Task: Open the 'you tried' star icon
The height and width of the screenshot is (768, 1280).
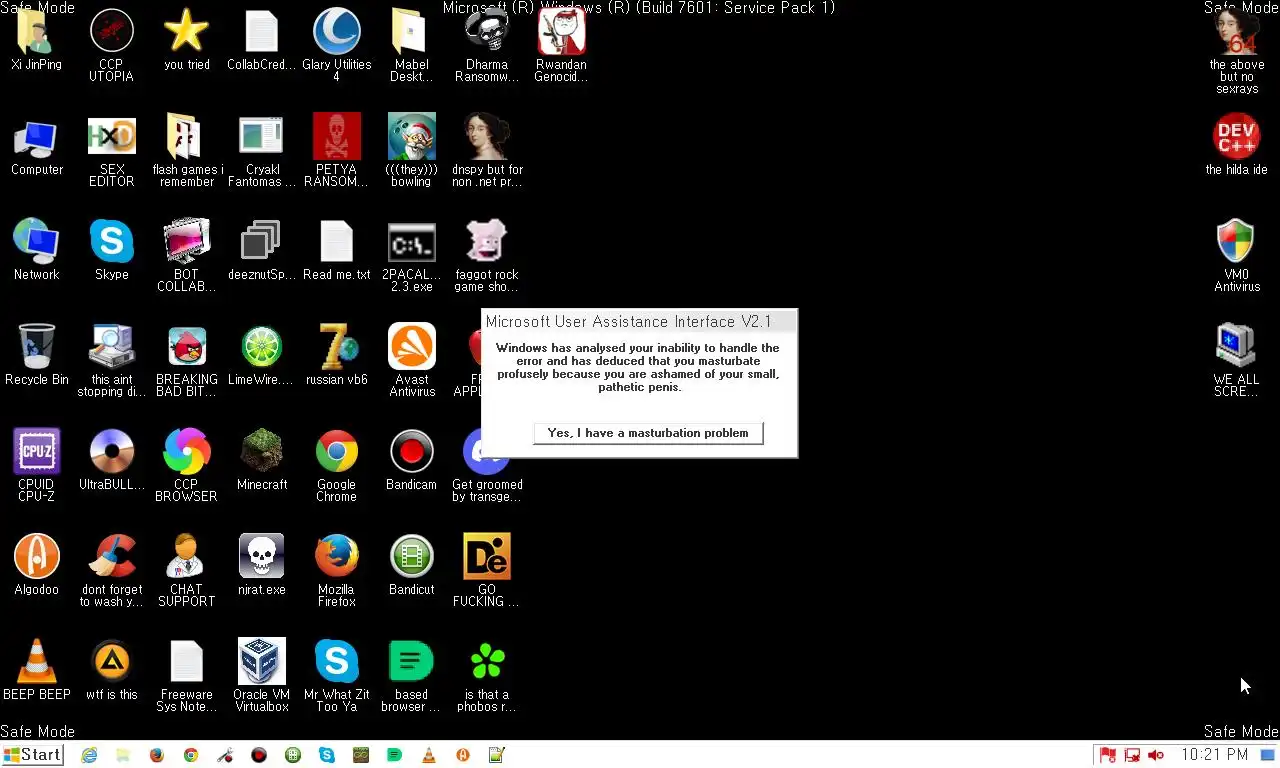Action: (x=187, y=40)
